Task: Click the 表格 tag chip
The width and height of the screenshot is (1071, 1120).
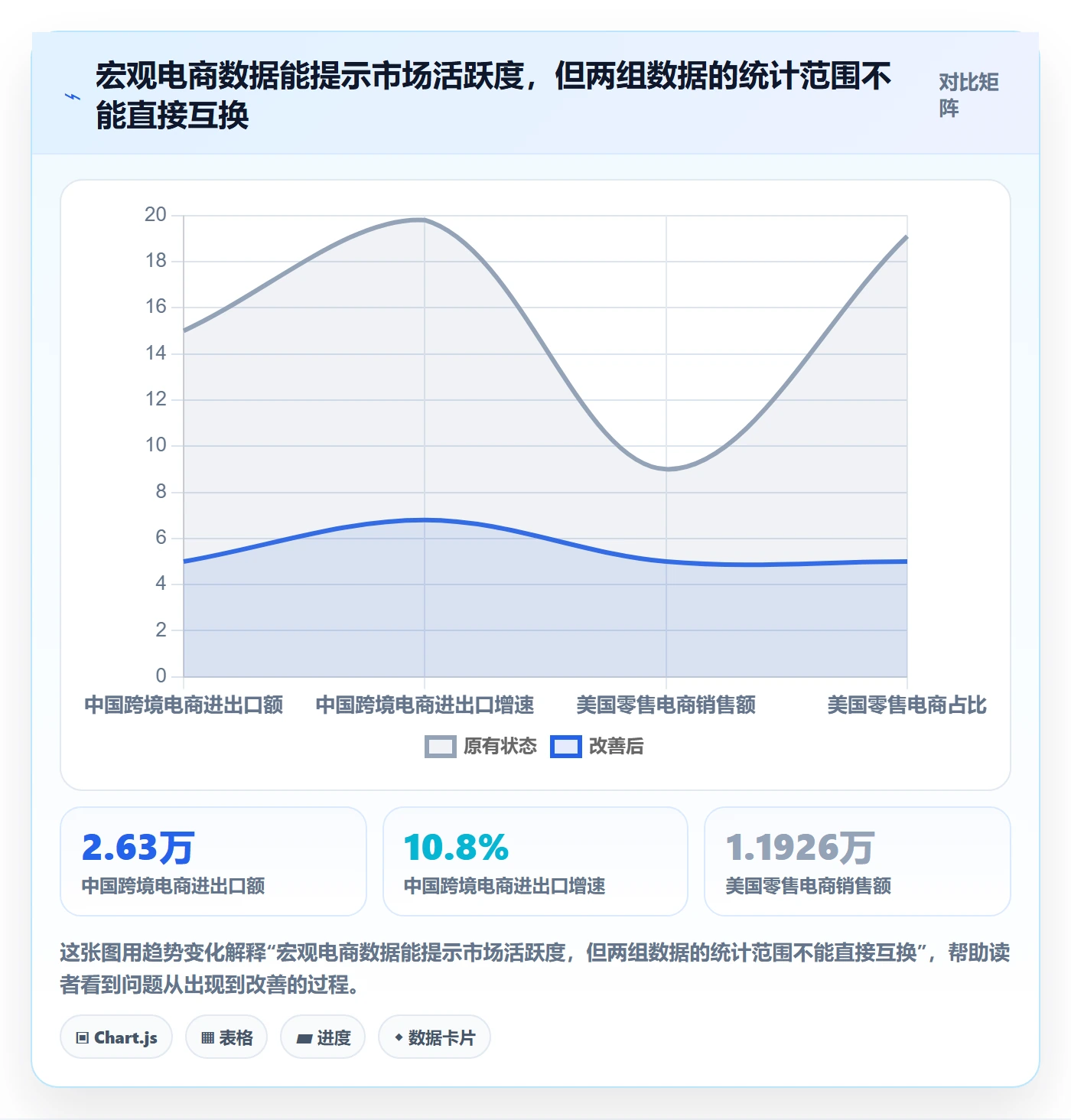Action: [x=226, y=1037]
